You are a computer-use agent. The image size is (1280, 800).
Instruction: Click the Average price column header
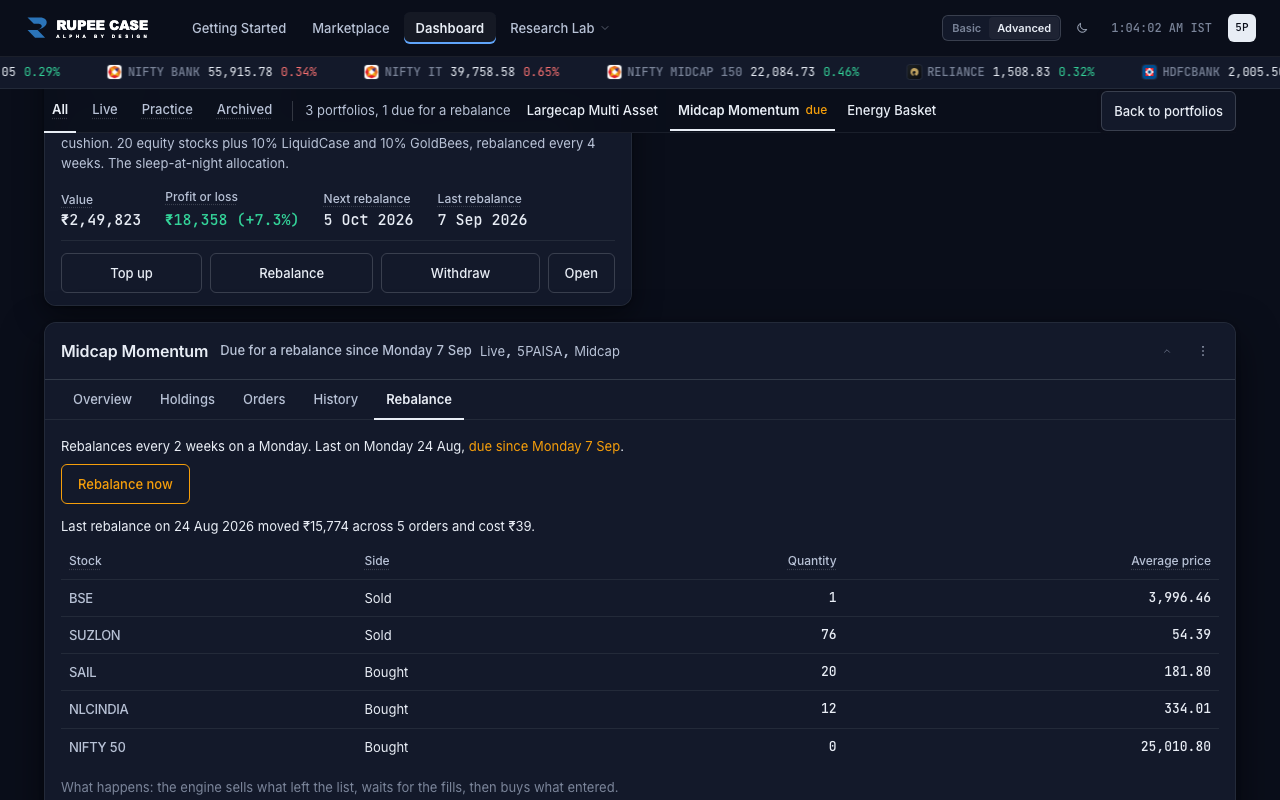[1171, 561]
